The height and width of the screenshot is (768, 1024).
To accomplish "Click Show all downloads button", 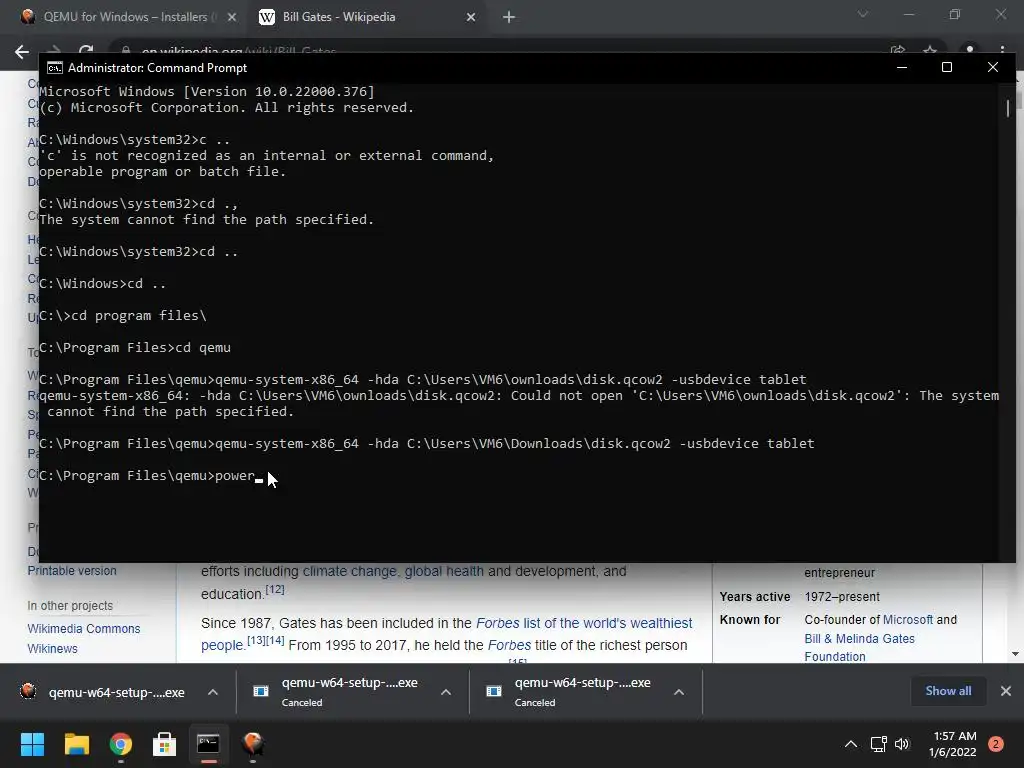I will tap(948, 691).
